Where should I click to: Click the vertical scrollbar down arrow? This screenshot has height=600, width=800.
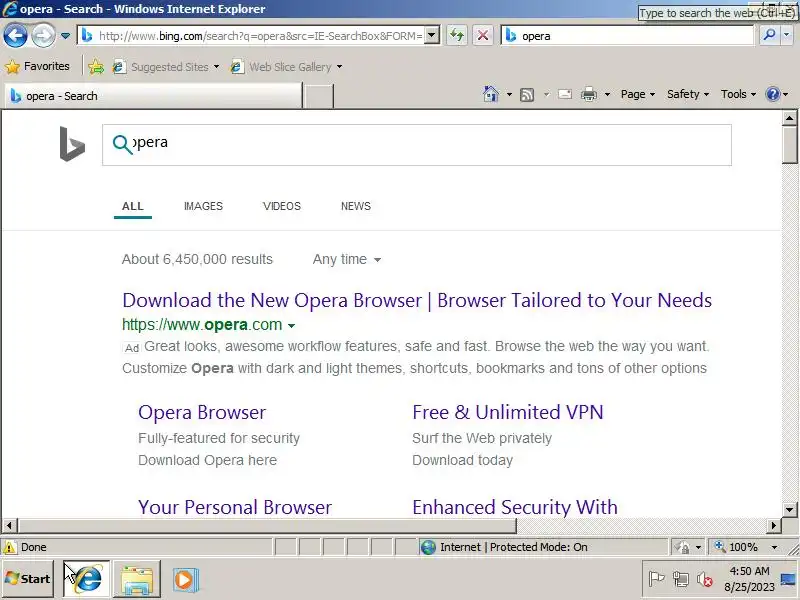789,509
